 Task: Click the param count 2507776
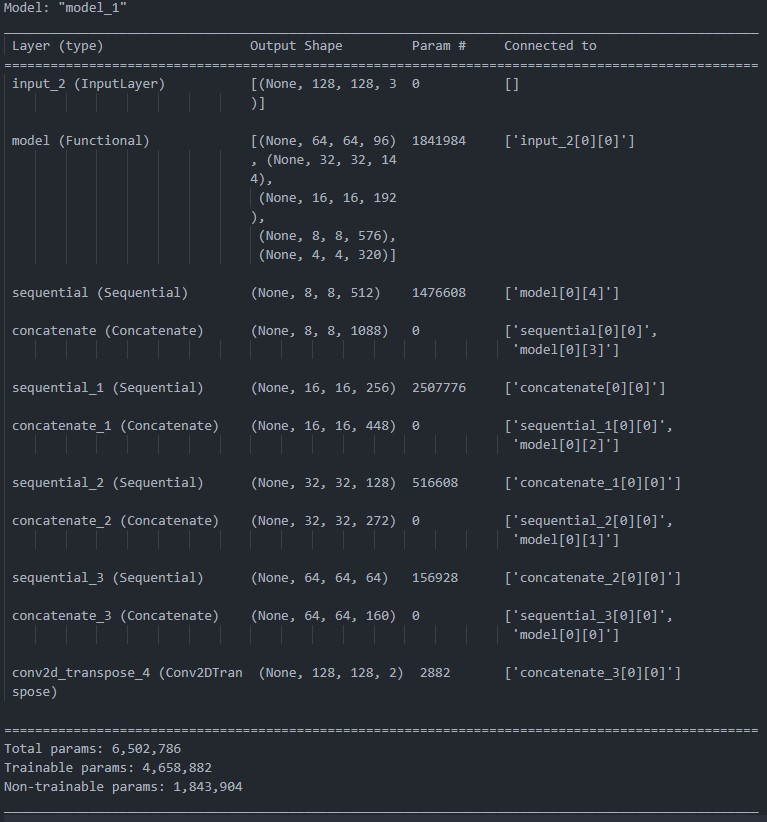[x=439, y=388]
